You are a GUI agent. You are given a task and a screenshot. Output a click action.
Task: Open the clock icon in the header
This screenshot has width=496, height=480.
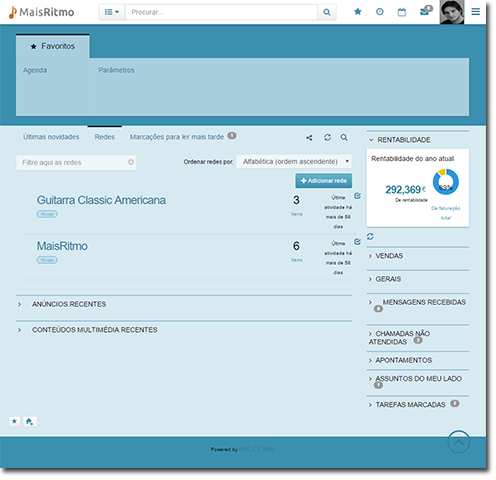[380, 12]
